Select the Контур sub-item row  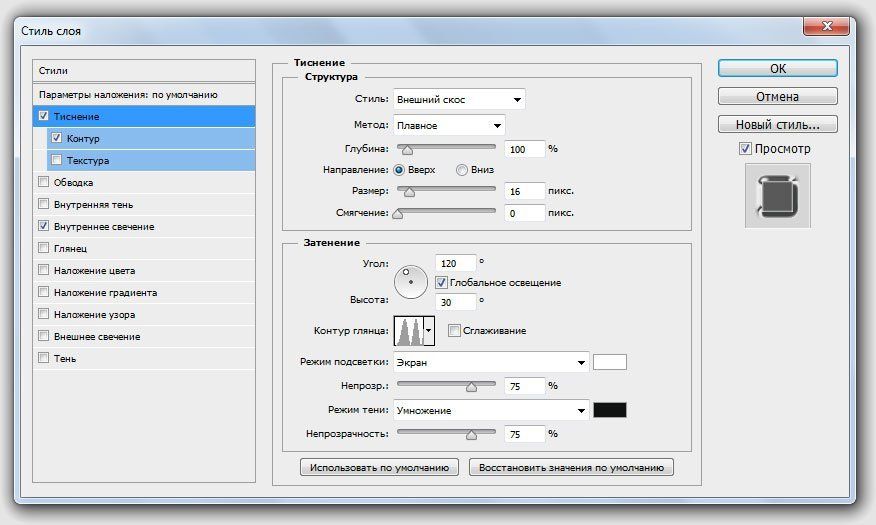pyautogui.click(x=151, y=138)
